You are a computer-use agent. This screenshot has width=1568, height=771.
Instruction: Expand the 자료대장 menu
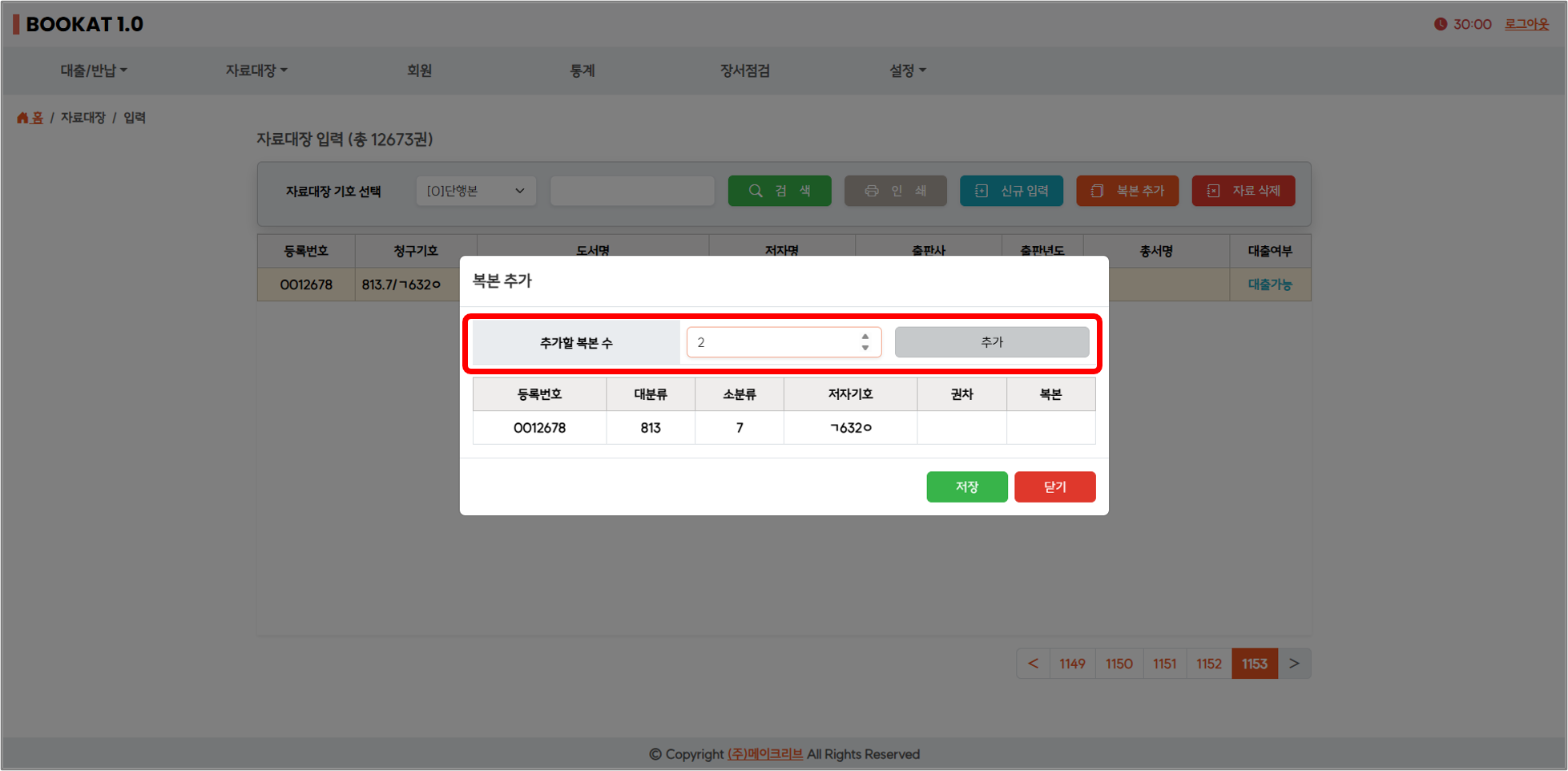click(256, 71)
